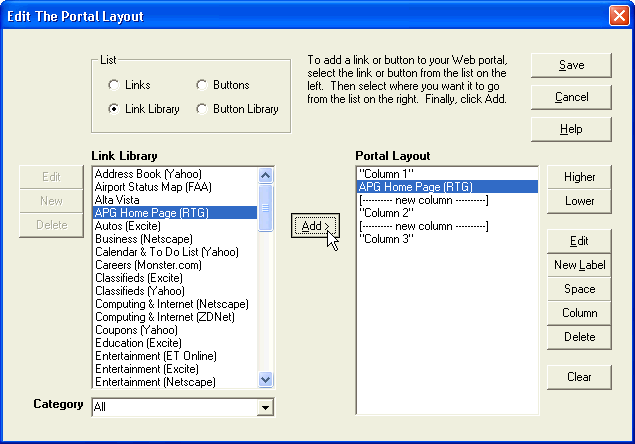Select Address Book (Yahoo) in Link Library
This screenshot has height=444, width=635.
175,174
